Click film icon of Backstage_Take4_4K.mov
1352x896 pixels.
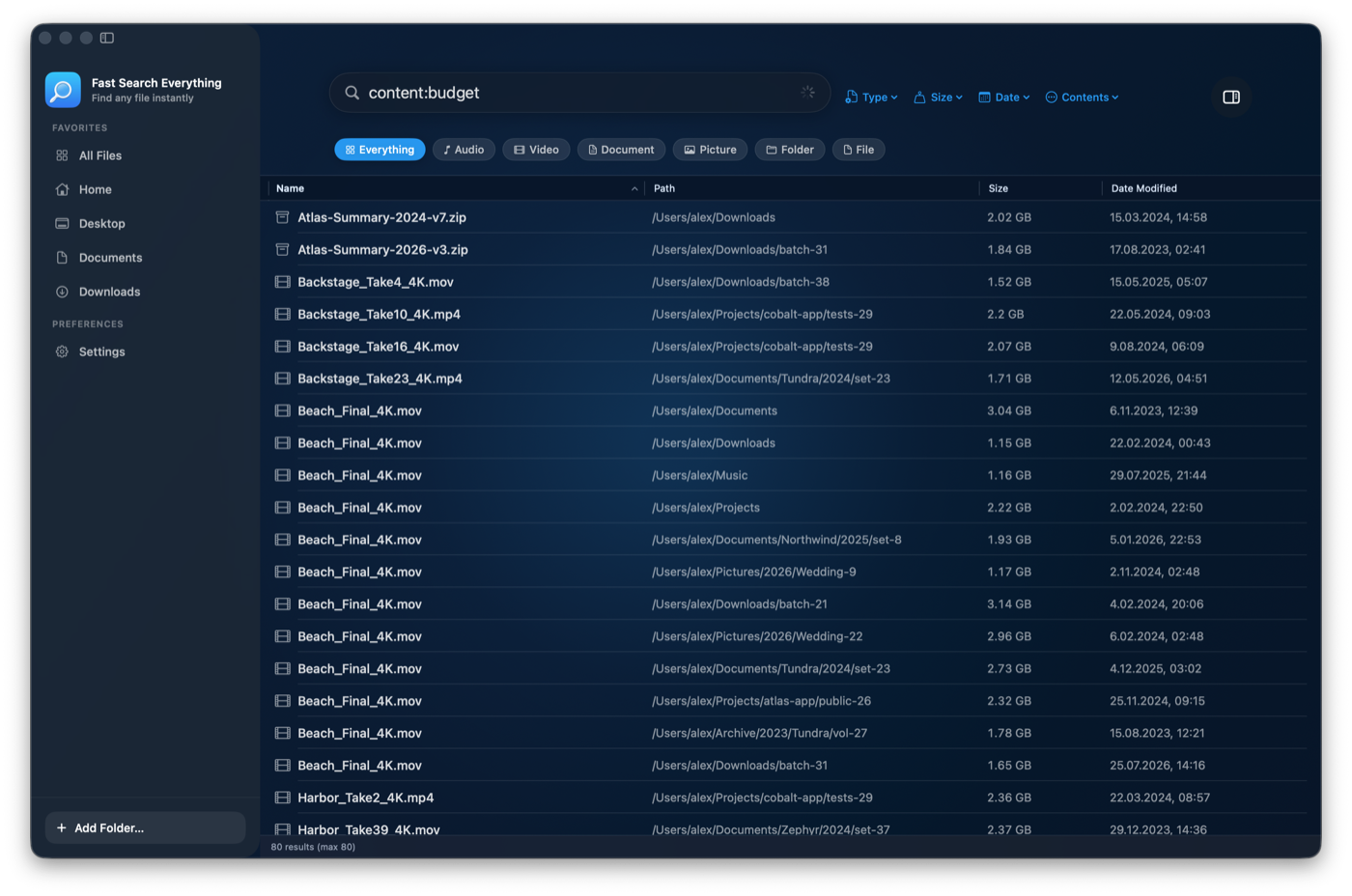click(282, 282)
